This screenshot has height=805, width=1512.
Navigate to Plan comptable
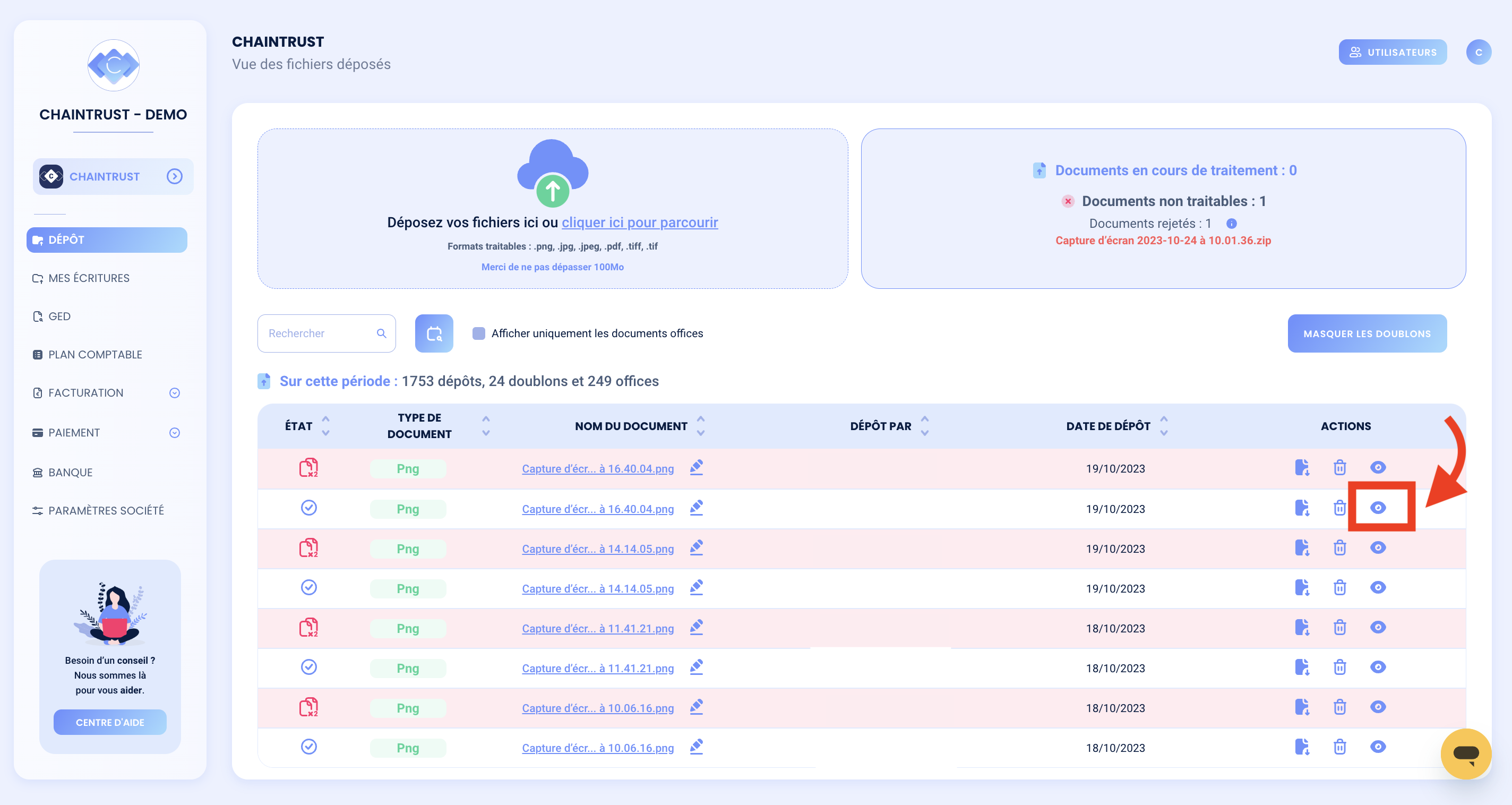(x=88, y=354)
